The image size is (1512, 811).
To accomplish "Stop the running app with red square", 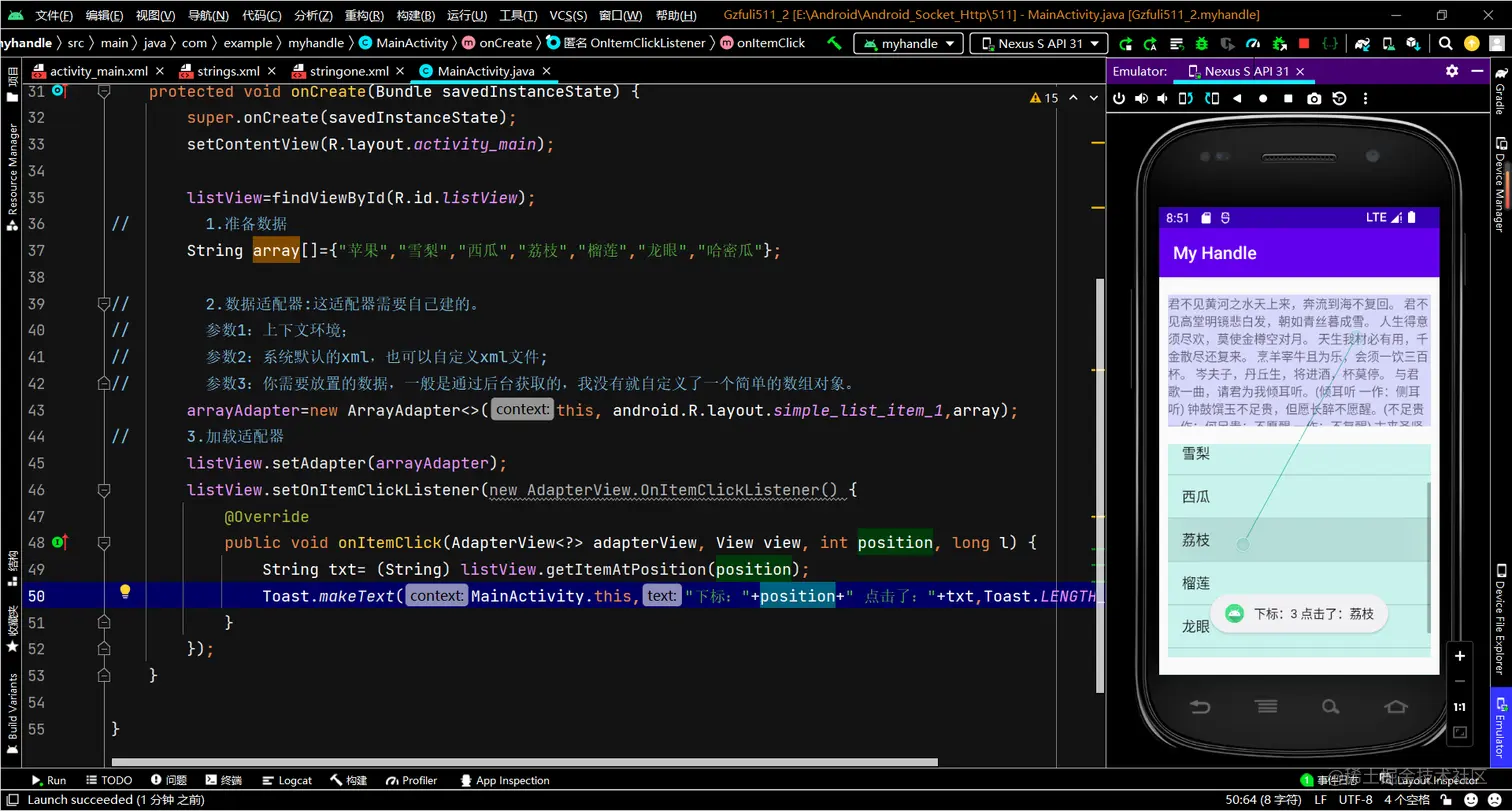I will point(1304,44).
